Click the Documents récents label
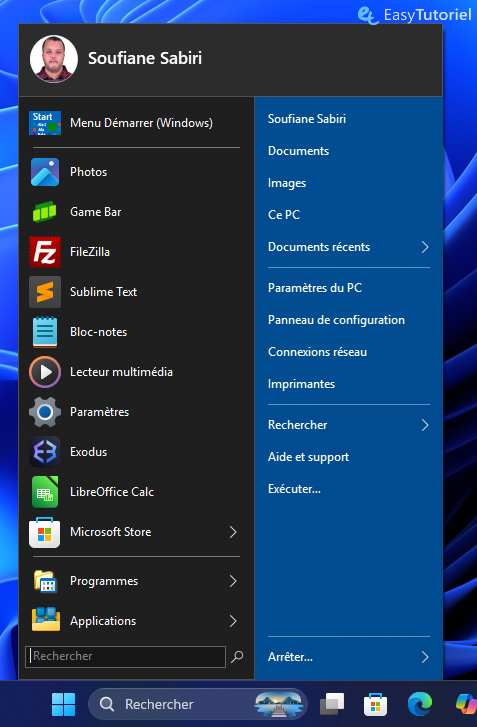The width and height of the screenshot is (477, 727). [x=319, y=247]
